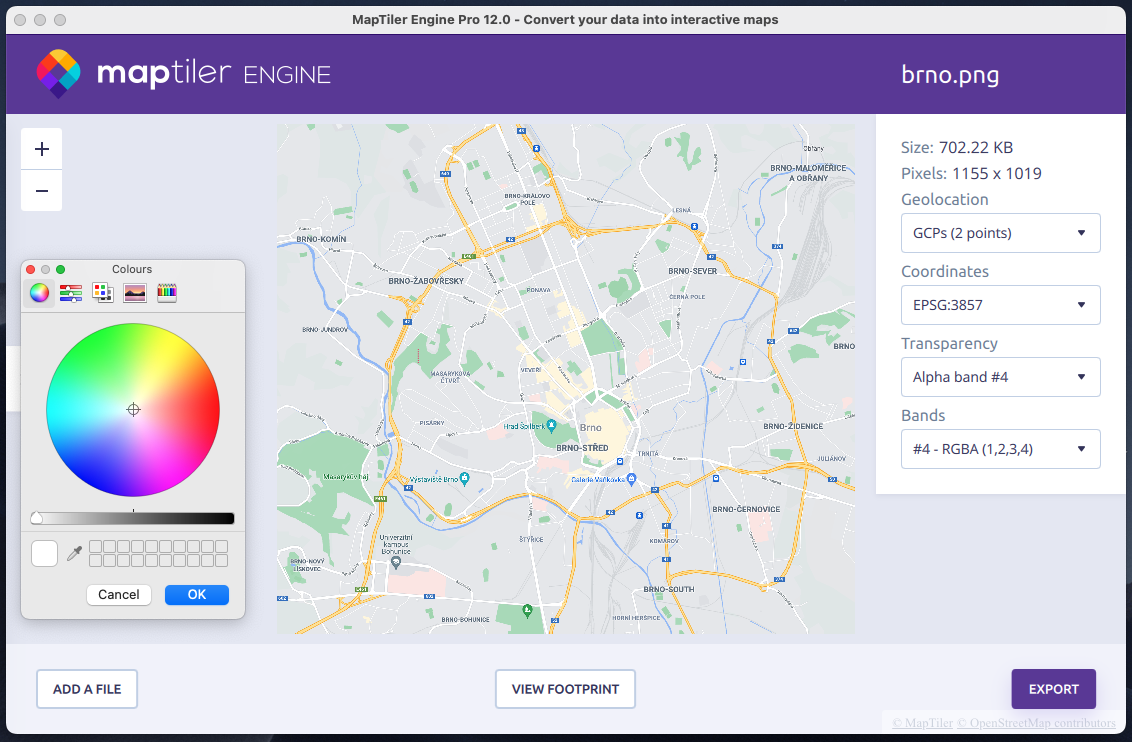Select the colour wheel picker tab
The height and width of the screenshot is (742, 1132).
[x=39, y=292]
